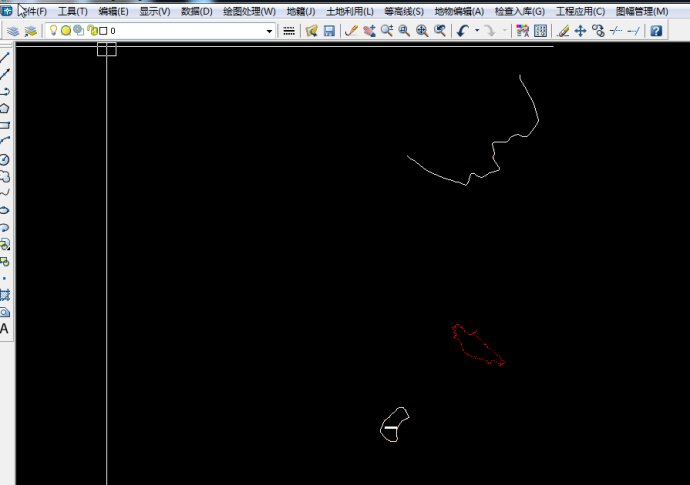
Task: Toggle the layer on/off light bulb
Action: click(x=54, y=31)
